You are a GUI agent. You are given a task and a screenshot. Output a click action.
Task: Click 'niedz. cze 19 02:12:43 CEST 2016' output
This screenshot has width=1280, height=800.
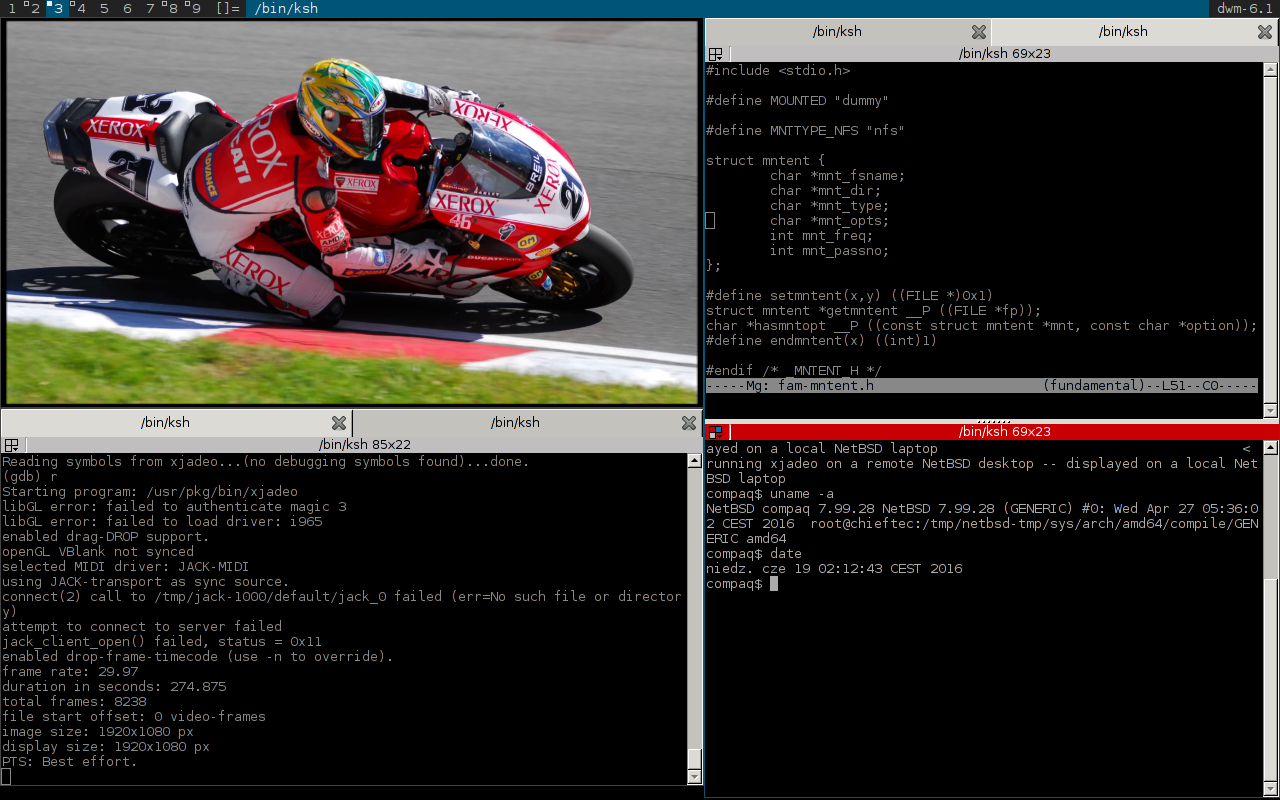point(834,568)
